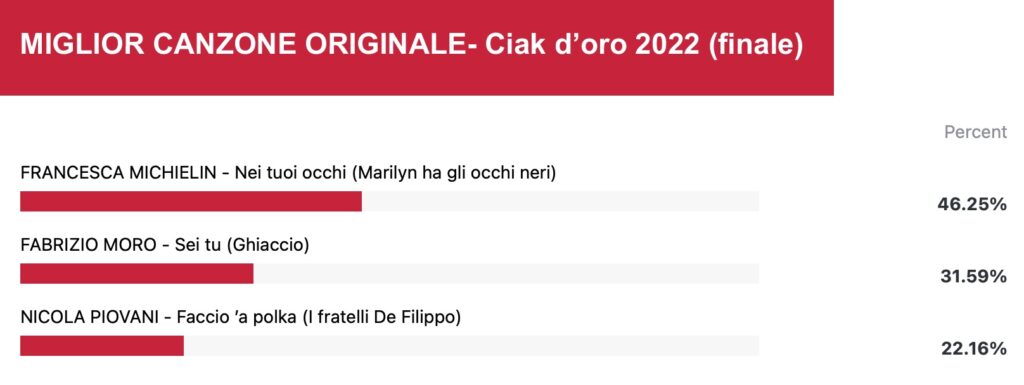Click the gray unfilled part of Michielin's bar
1024x385 pixels.
click(560, 201)
